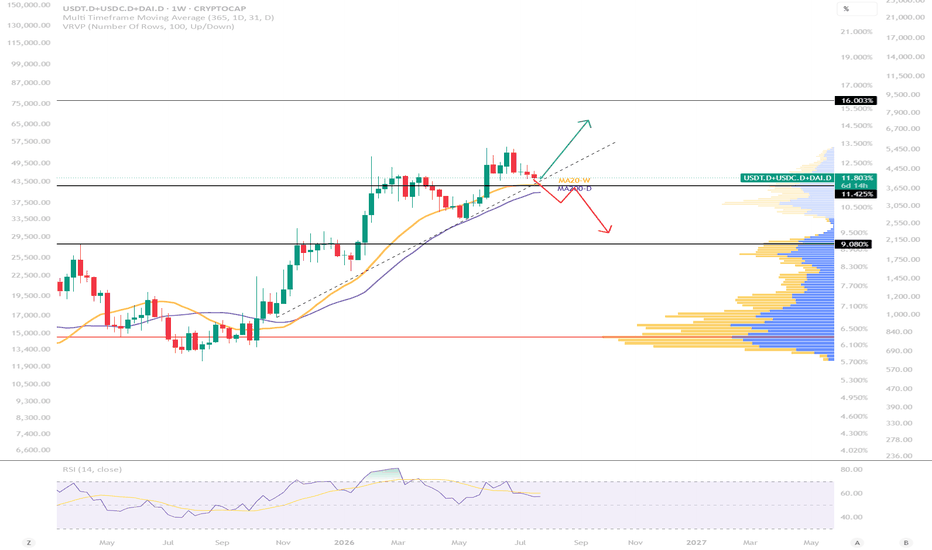Click the 80.00 level on RSI scale
Image resolution: width=932 pixels, height=550 pixels.
[x=852, y=470]
